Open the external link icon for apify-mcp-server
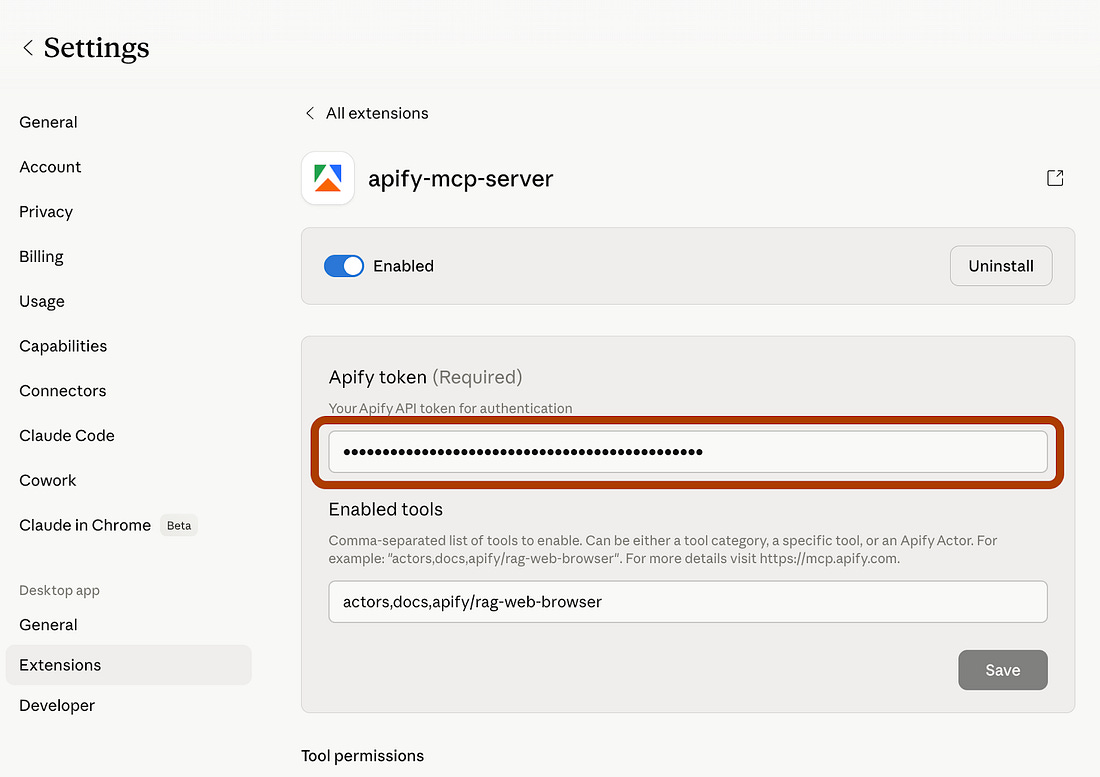This screenshot has height=777, width=1100. [x=1055, y=177]
